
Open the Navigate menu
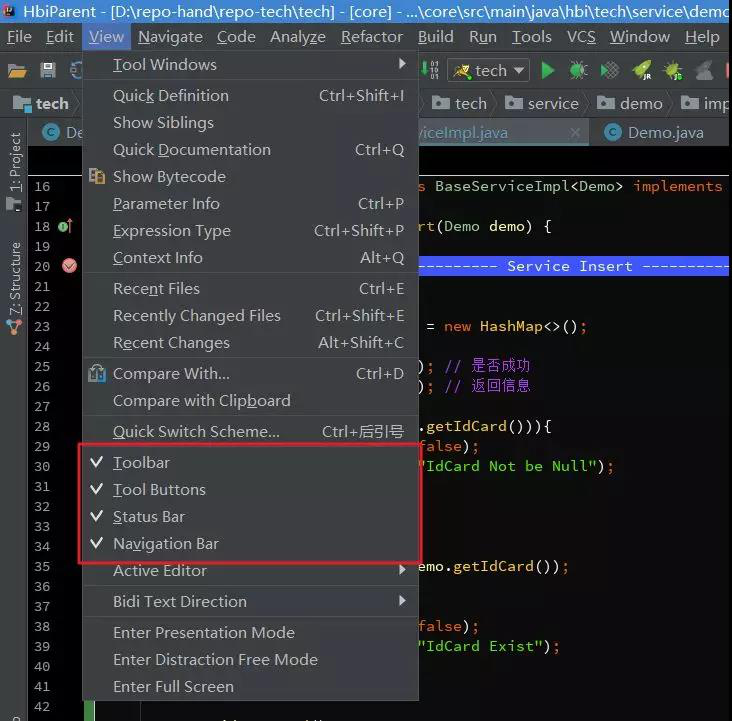coord(170,37)
